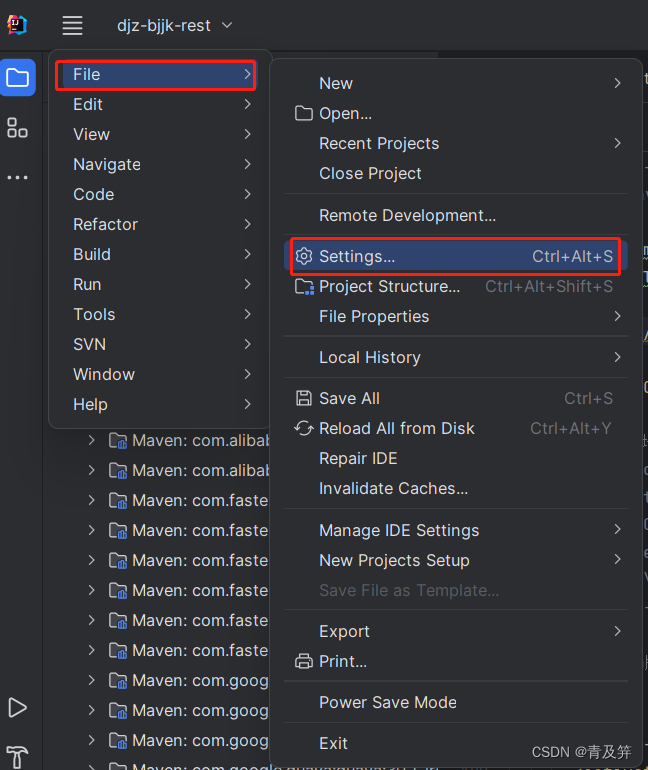The width and height of the screenshot is (648, 770).
Task: Open the Build hammer tool window icon
Action: (17, 757)
